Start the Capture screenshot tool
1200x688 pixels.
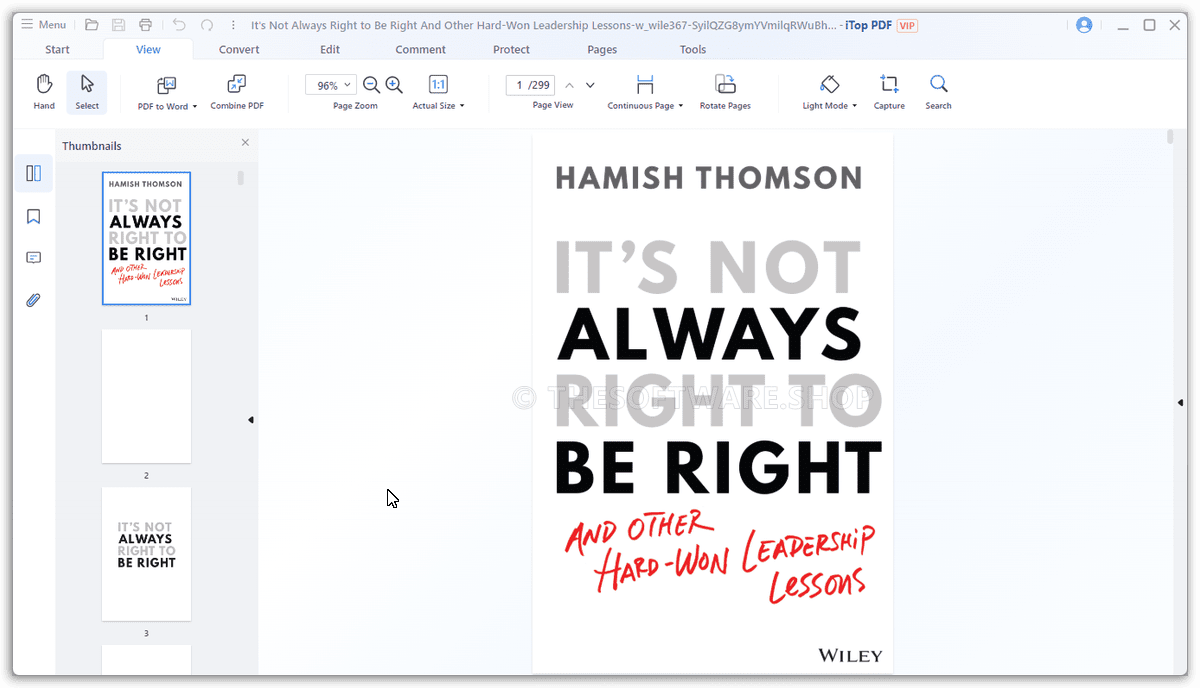(x=889, y=92)
